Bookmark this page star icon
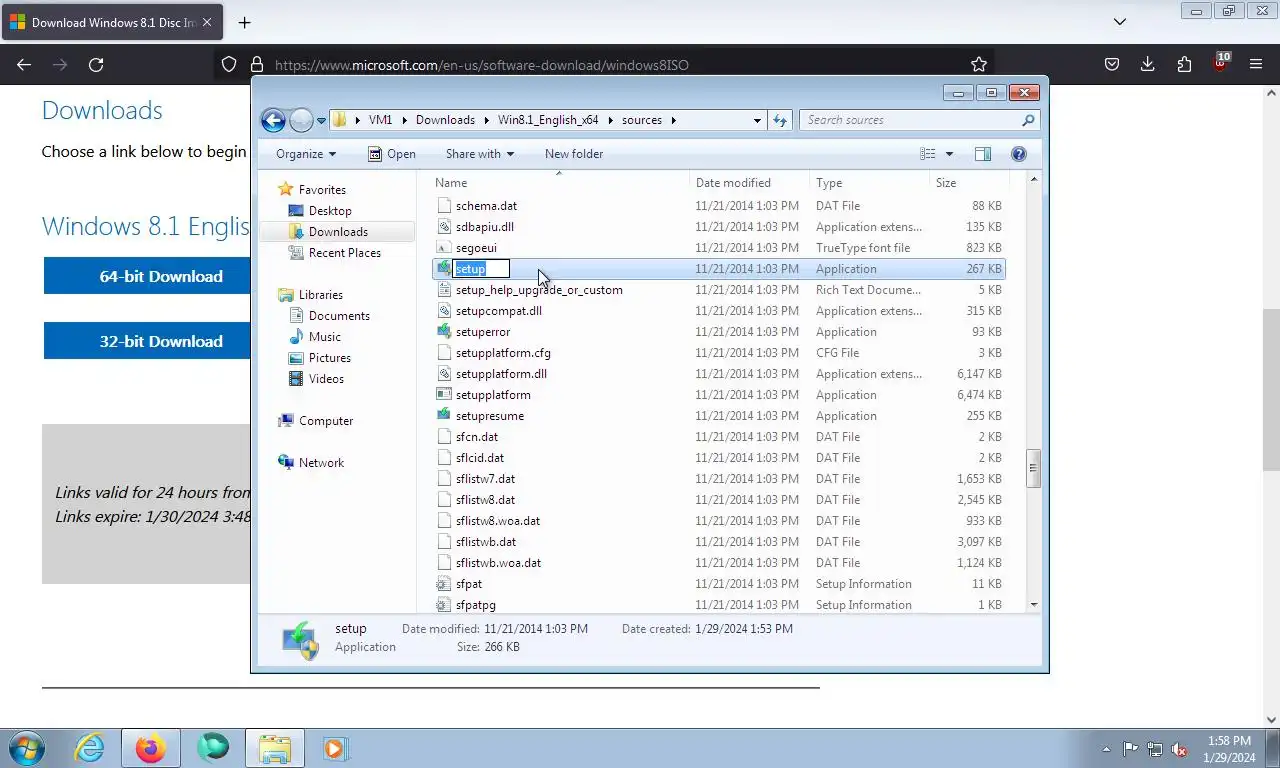The height and width of the screenshot is (768, 1280). [979, 65]
